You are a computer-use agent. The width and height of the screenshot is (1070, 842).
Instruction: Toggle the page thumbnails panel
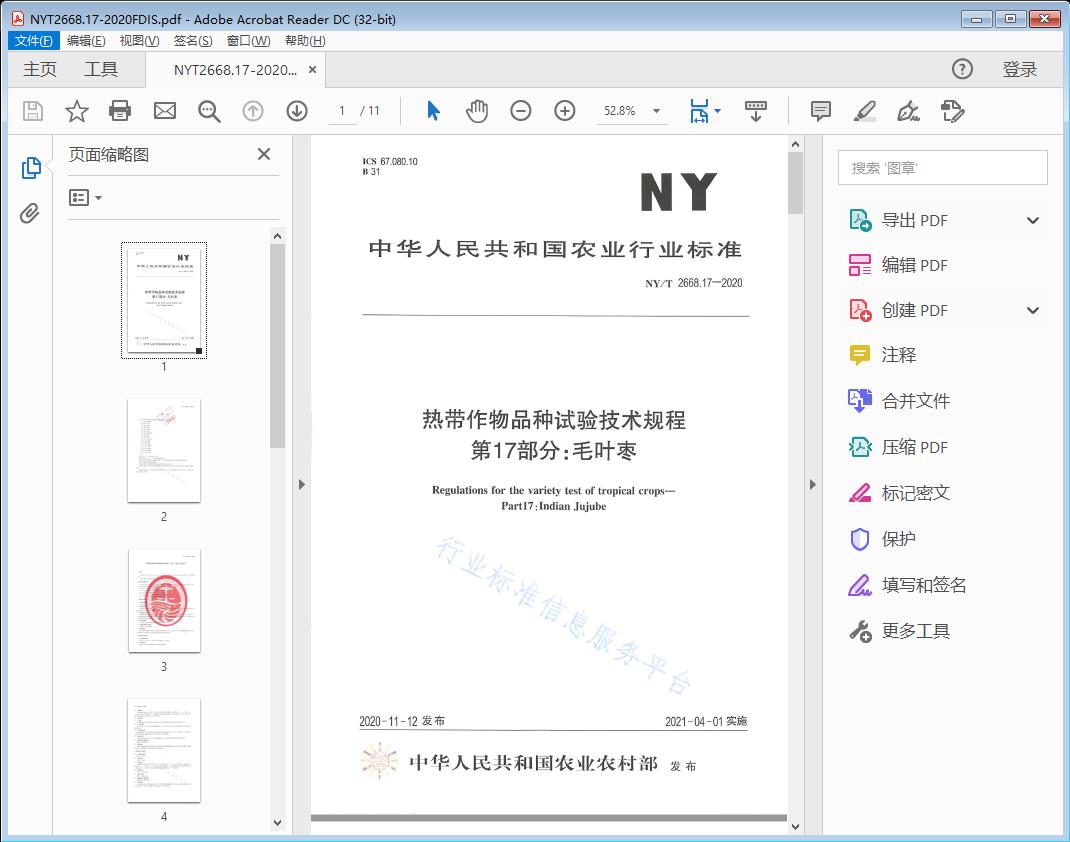coord(30,168)
